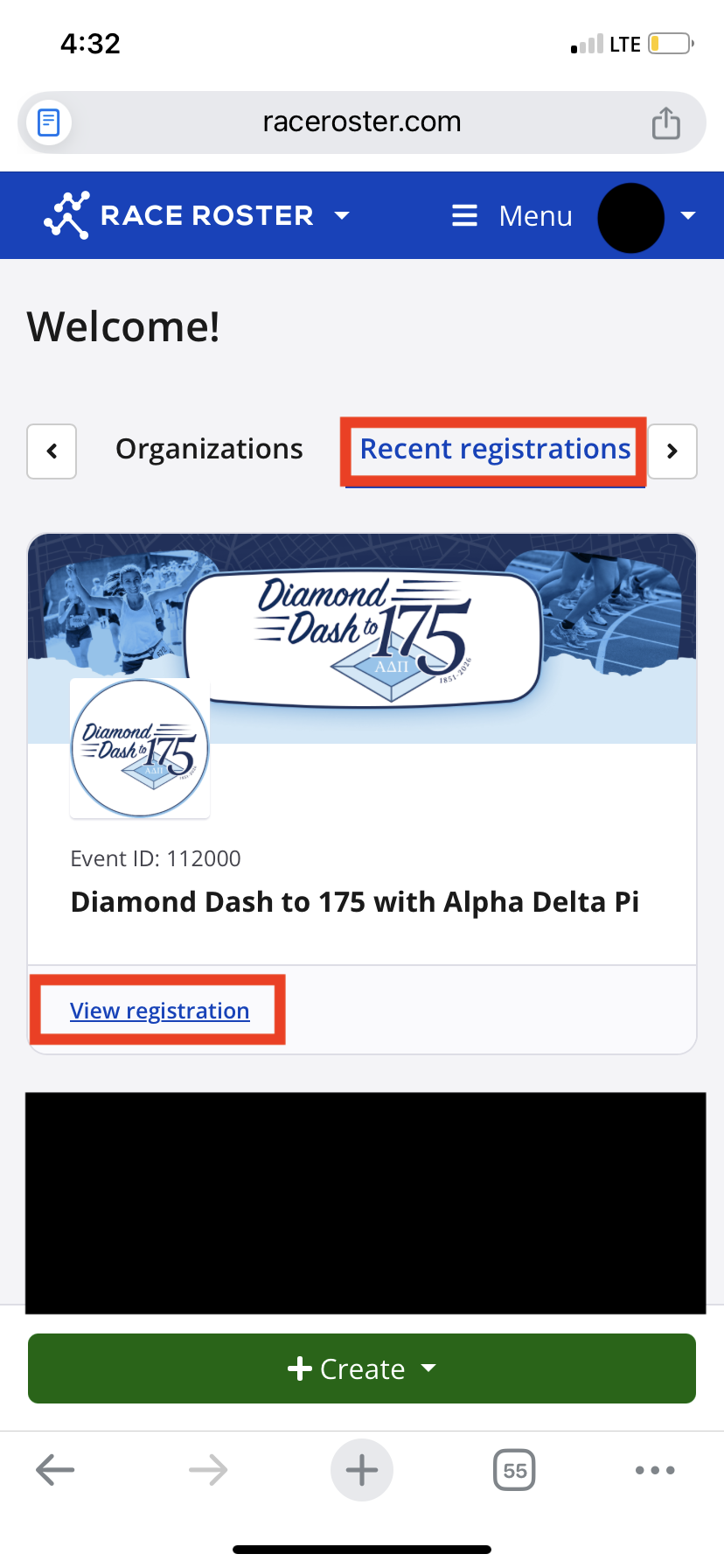Show the 55 open tabs switcher
Screen dimensions: 724x1568
[514, 1470]
